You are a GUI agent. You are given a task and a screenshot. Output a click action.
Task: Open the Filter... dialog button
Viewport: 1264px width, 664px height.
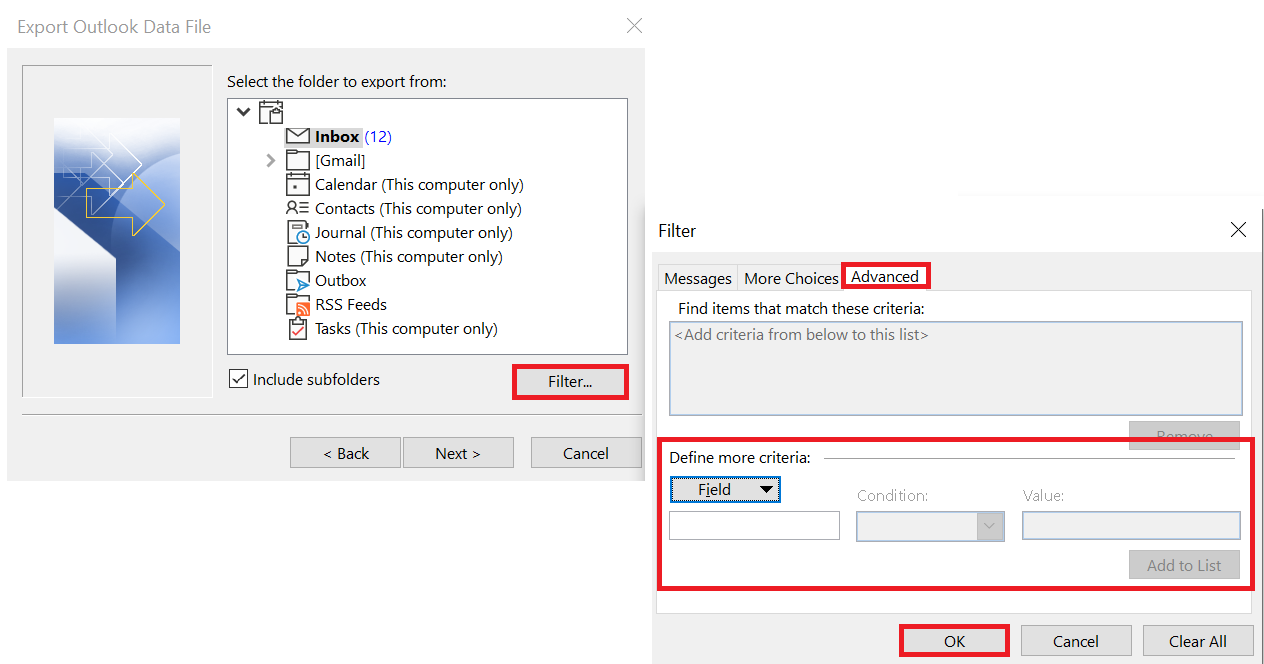(x=570, y=382)
